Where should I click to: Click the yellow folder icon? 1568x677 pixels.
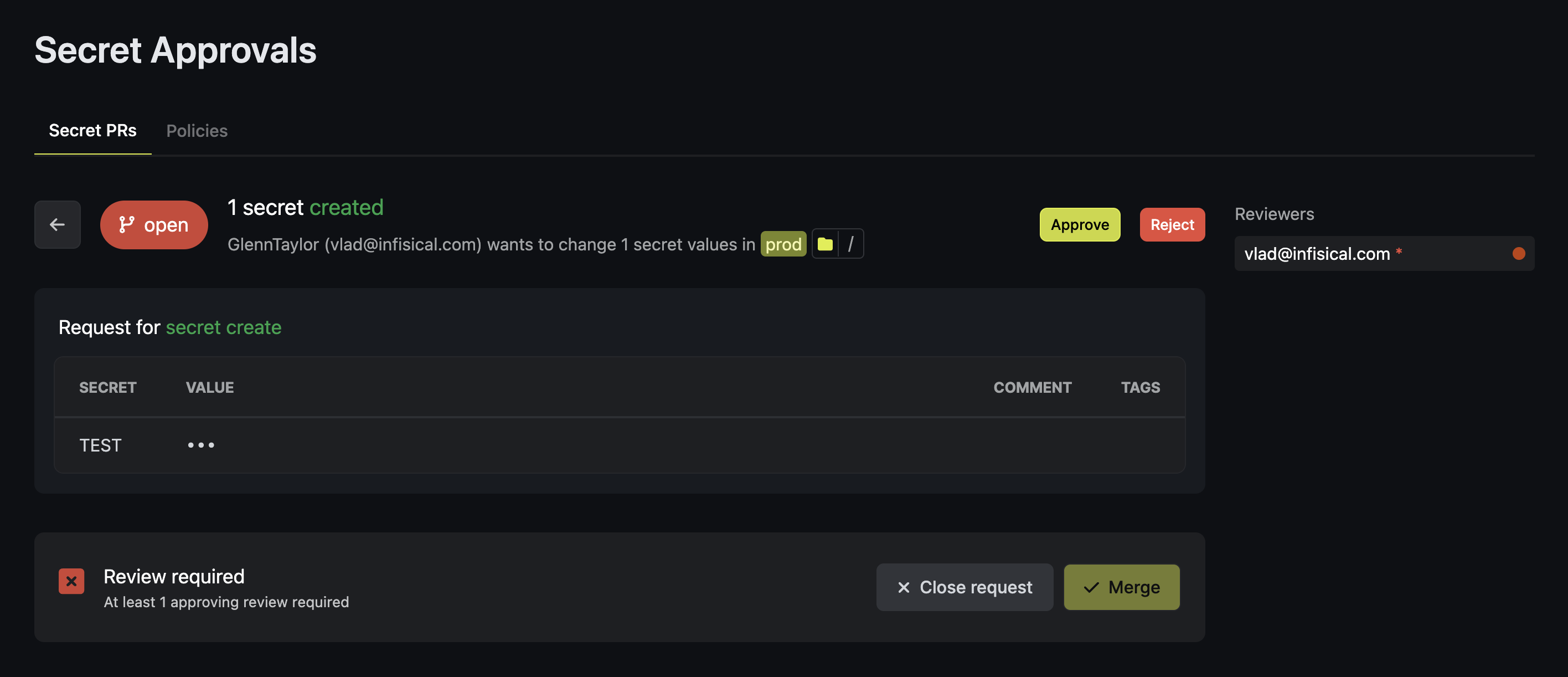pos(826,244)
